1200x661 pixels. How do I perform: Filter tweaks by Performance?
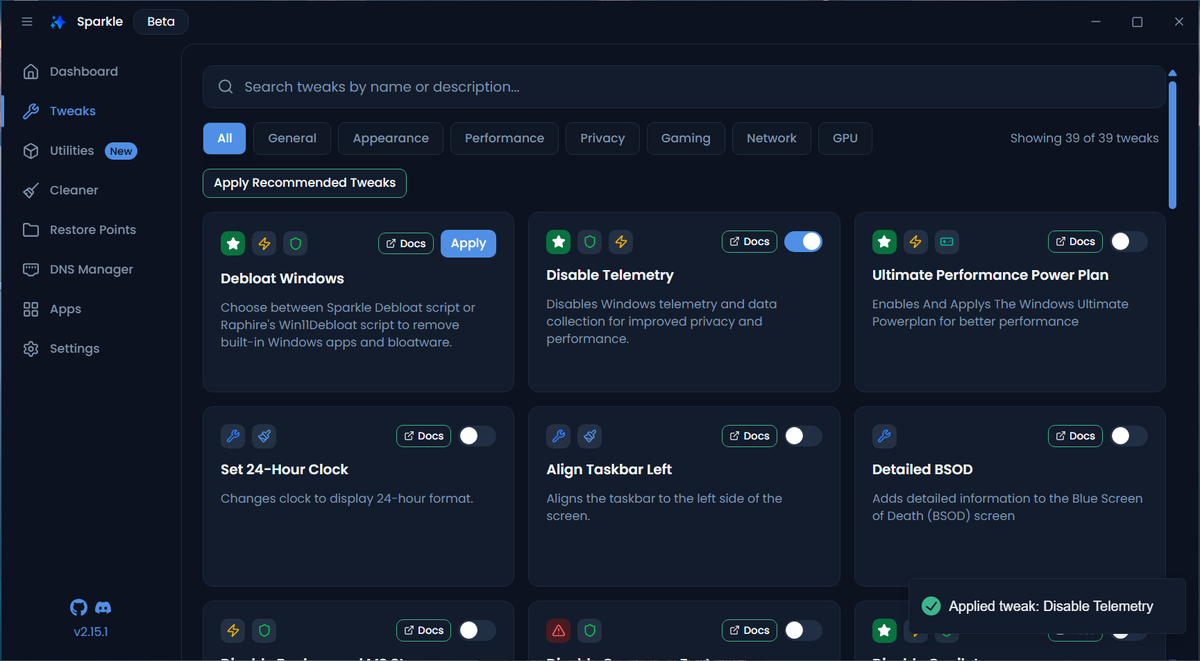505,138
